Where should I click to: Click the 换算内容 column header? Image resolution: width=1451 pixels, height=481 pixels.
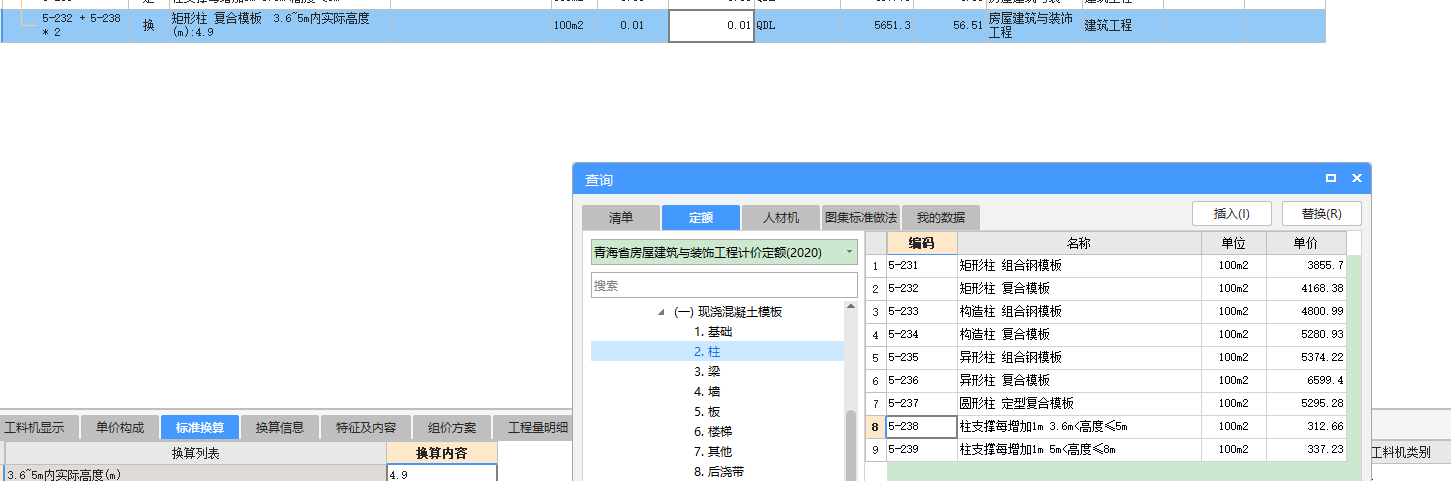click(x=441, y=453)
